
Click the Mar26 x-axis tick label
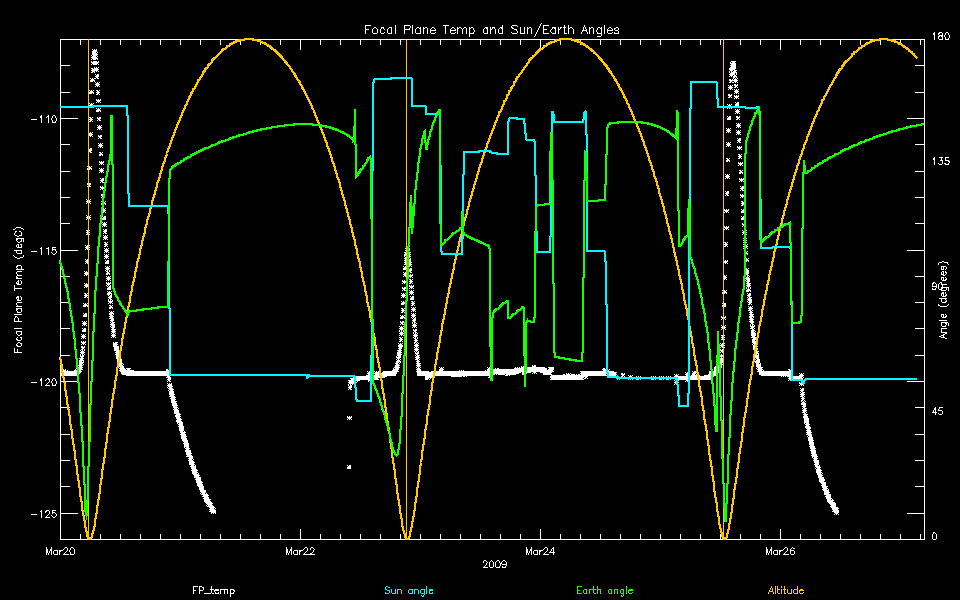pos(780,551)
